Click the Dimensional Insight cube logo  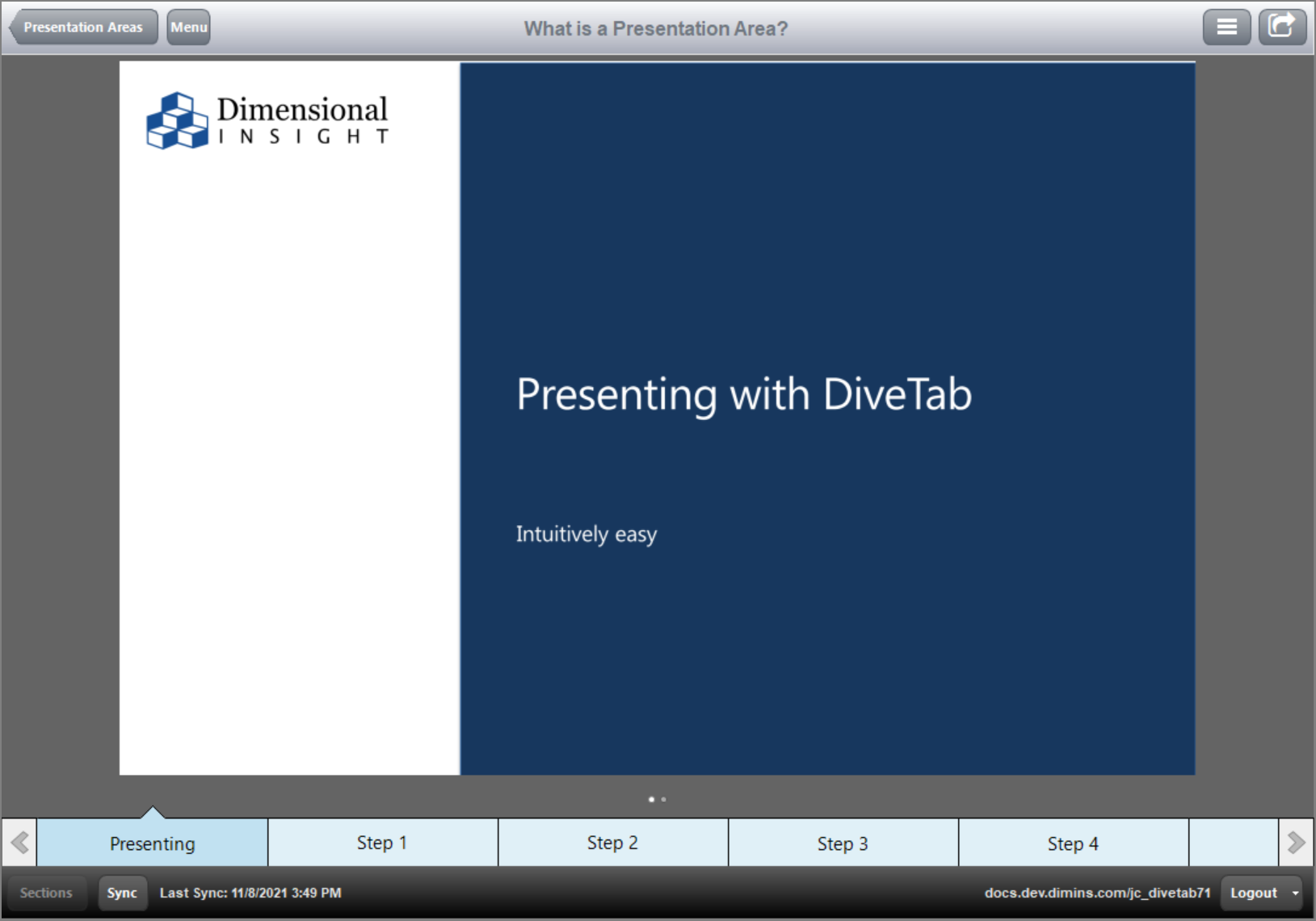point(177,120)
